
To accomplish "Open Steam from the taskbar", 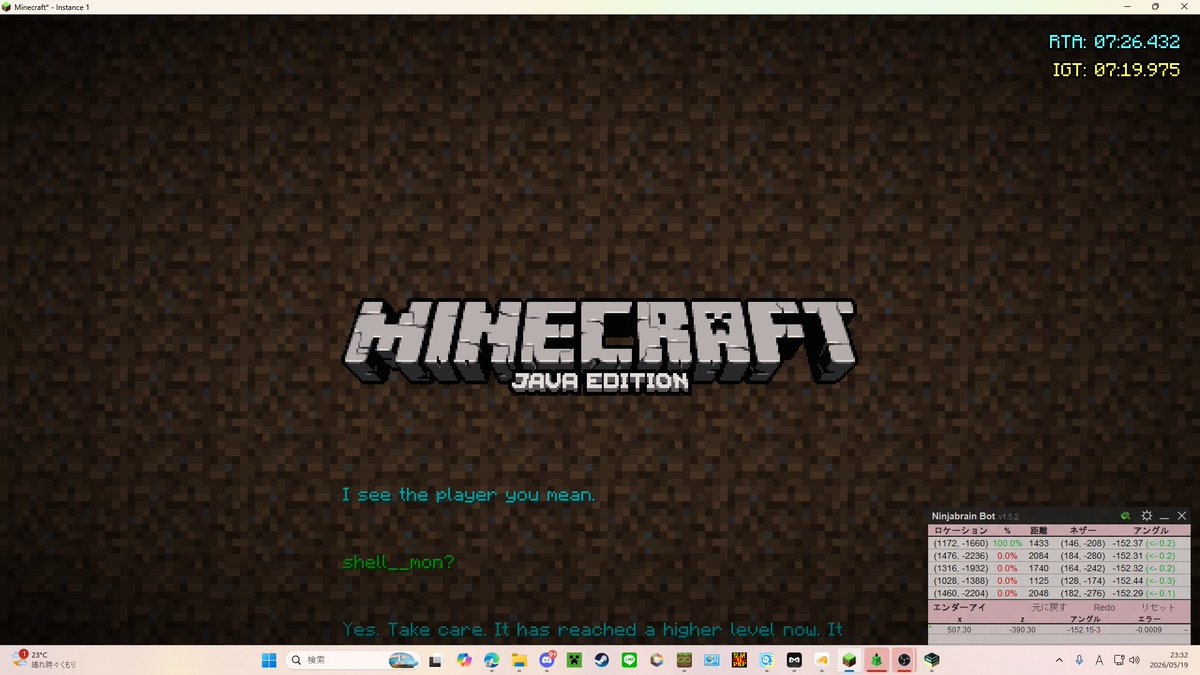I will 601,660.
